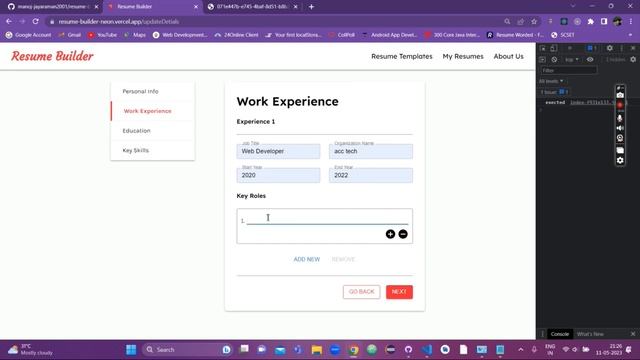Image resolution: width=640 pixels, height=360 pixels.
Task: Open Windows Start menu
Action: 131,350
